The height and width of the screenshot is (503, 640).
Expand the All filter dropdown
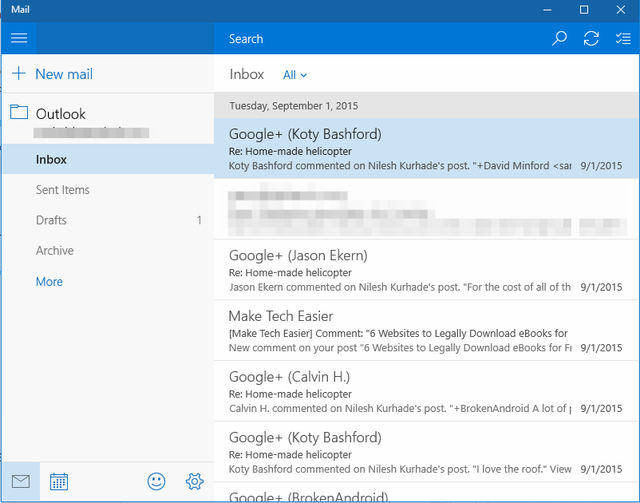[295, 75]
